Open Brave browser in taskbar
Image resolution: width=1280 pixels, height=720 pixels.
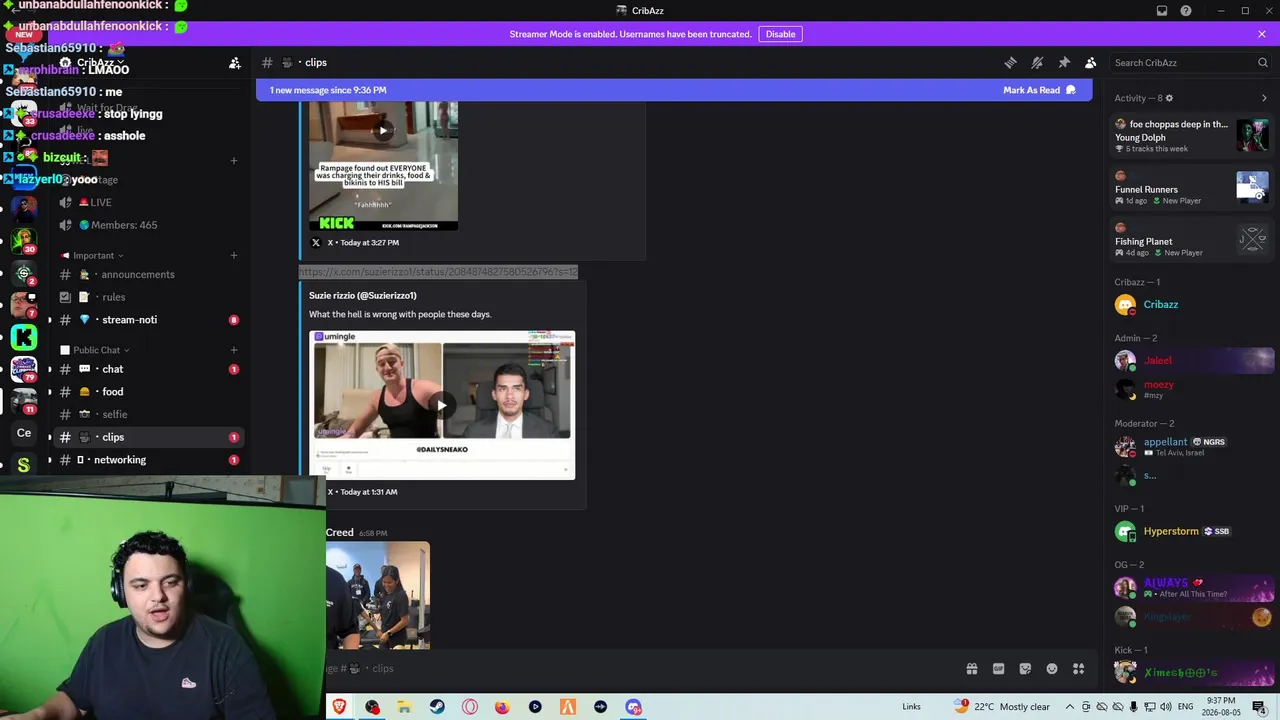[x=339, y=707]
